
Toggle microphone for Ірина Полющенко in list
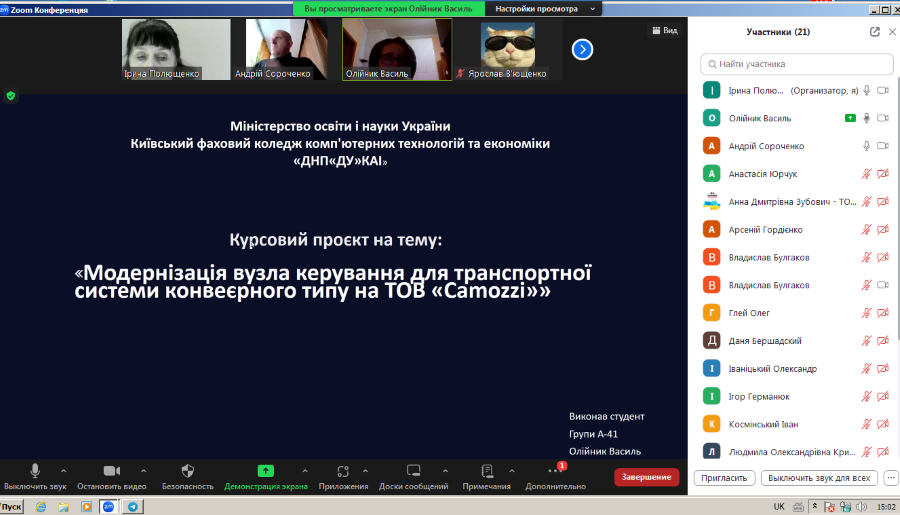pos(867,90)
